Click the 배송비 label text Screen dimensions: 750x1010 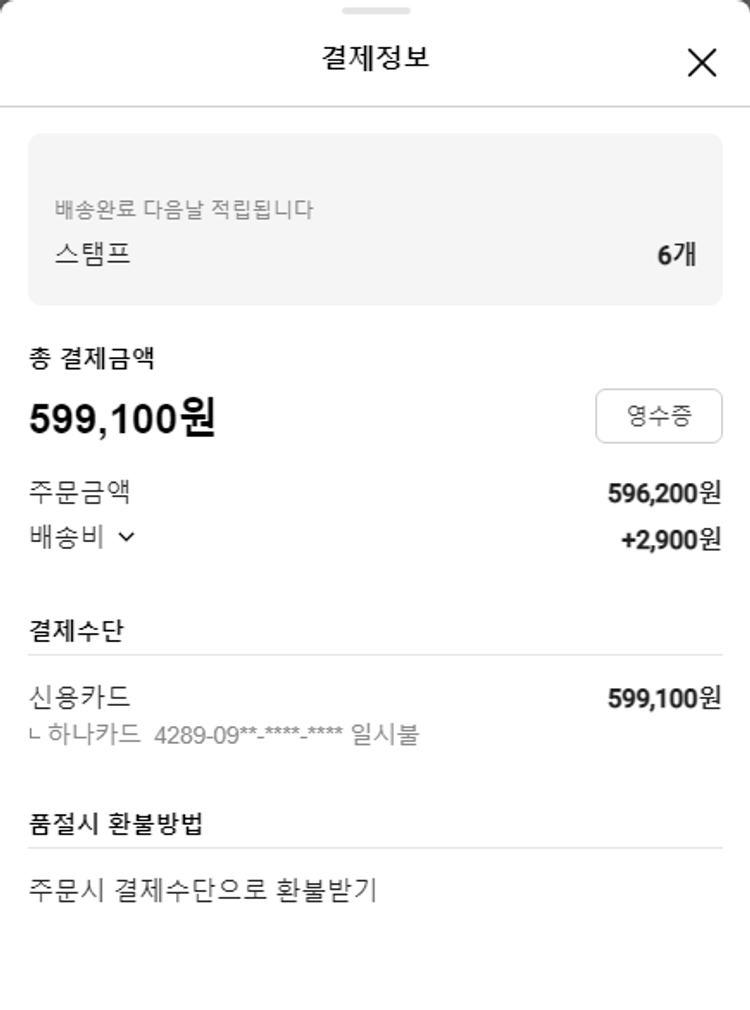pos(66,537)
